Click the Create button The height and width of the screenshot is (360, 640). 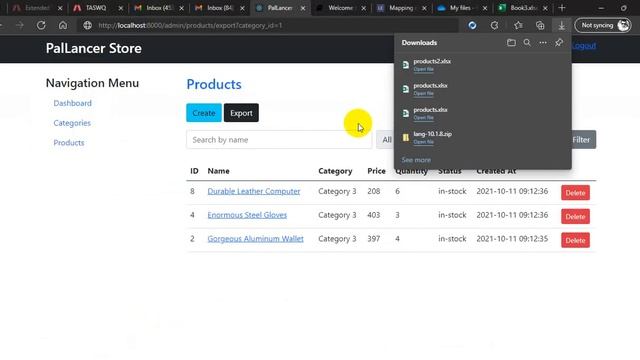pyautogui.click(x=204, y=113)
